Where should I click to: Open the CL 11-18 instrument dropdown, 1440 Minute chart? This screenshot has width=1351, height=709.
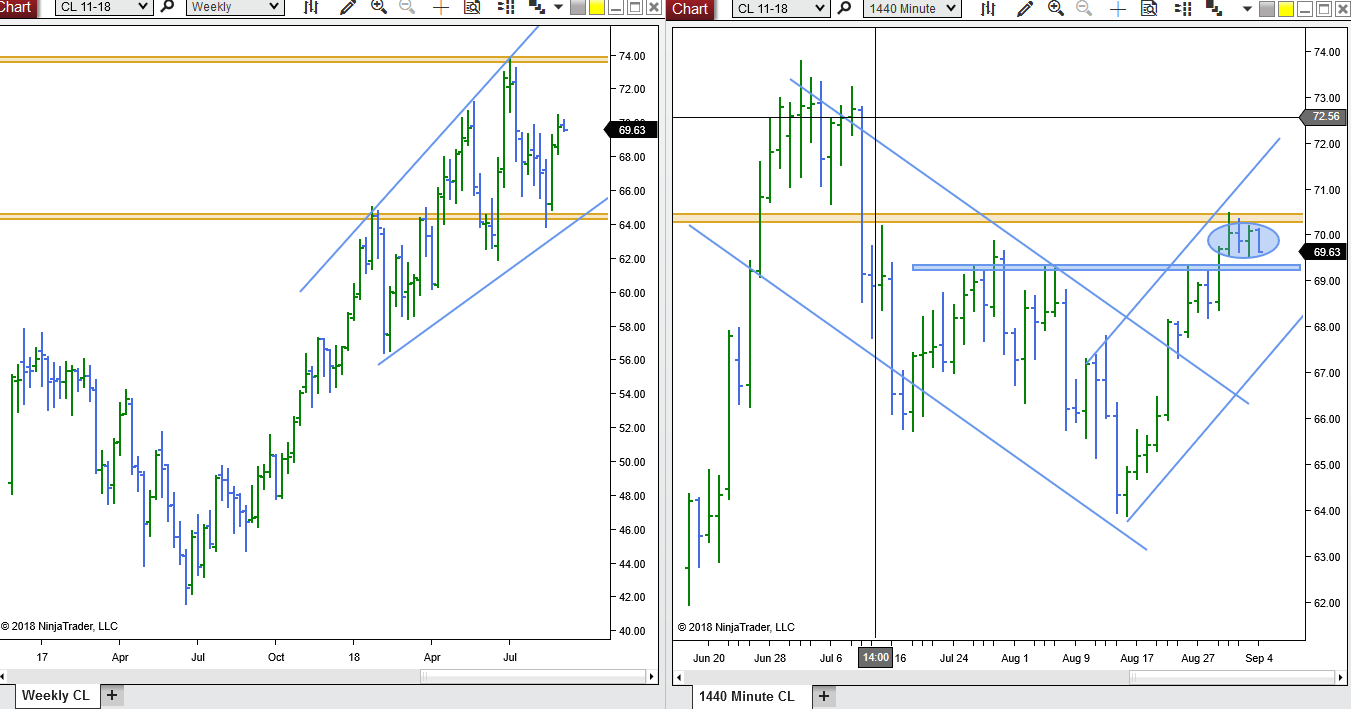(x=780, y=8)
